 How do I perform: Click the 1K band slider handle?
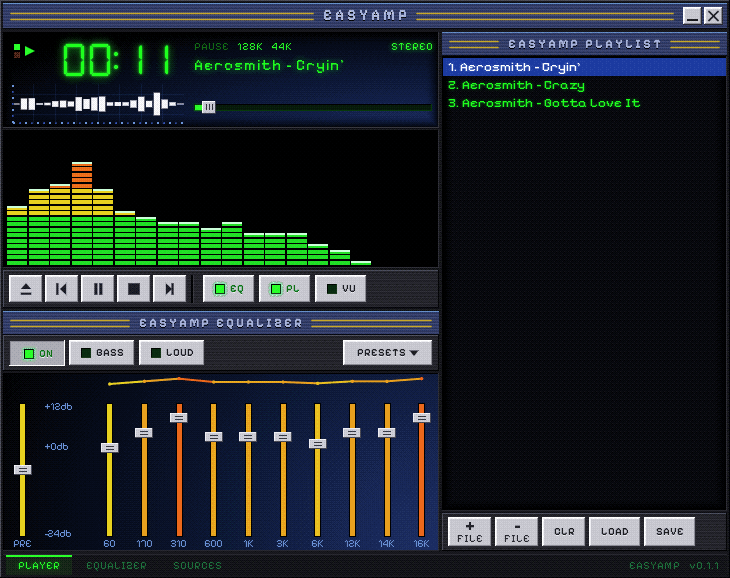[248, 437]
